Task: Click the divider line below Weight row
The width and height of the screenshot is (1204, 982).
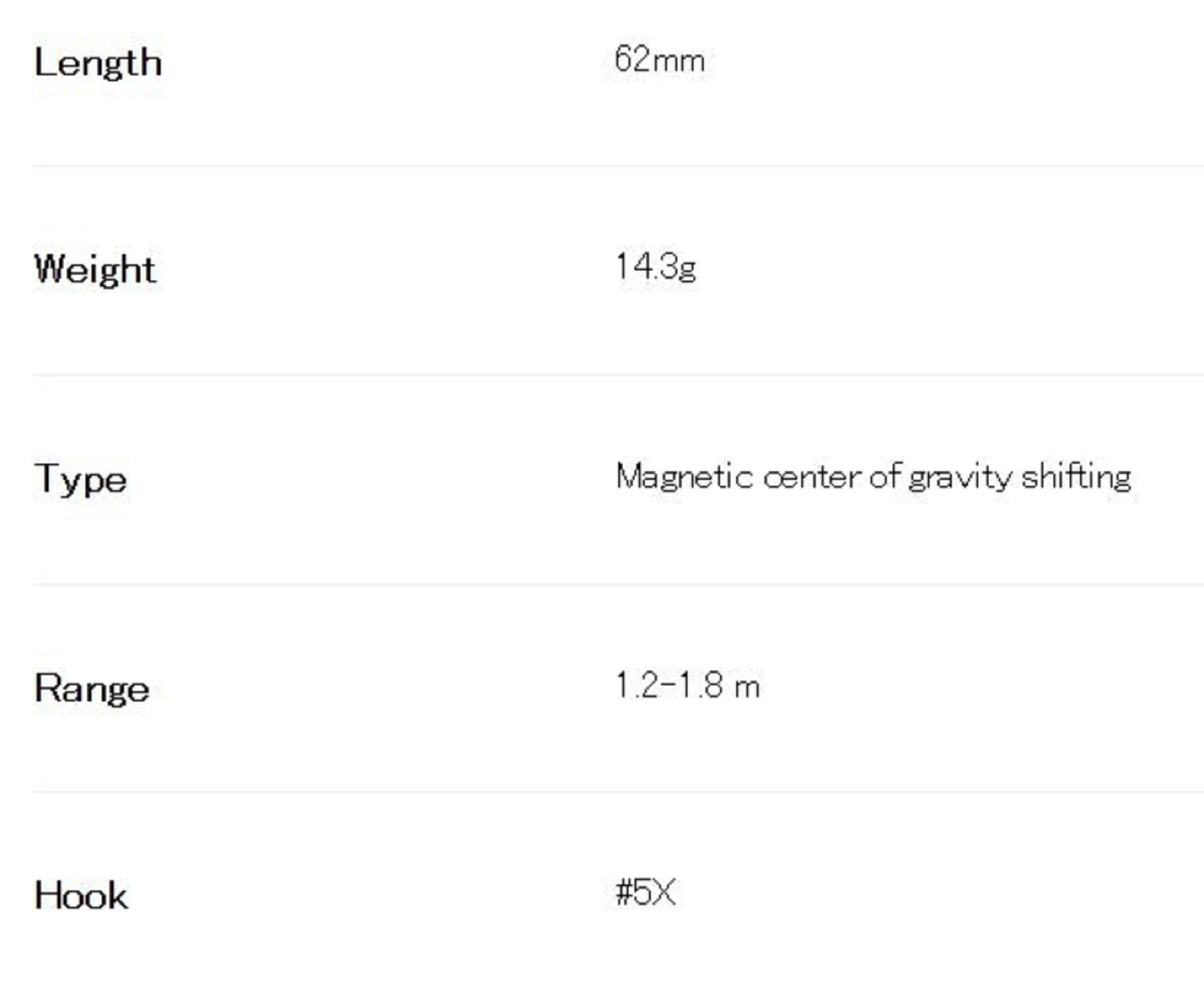Action: (602, 374)
